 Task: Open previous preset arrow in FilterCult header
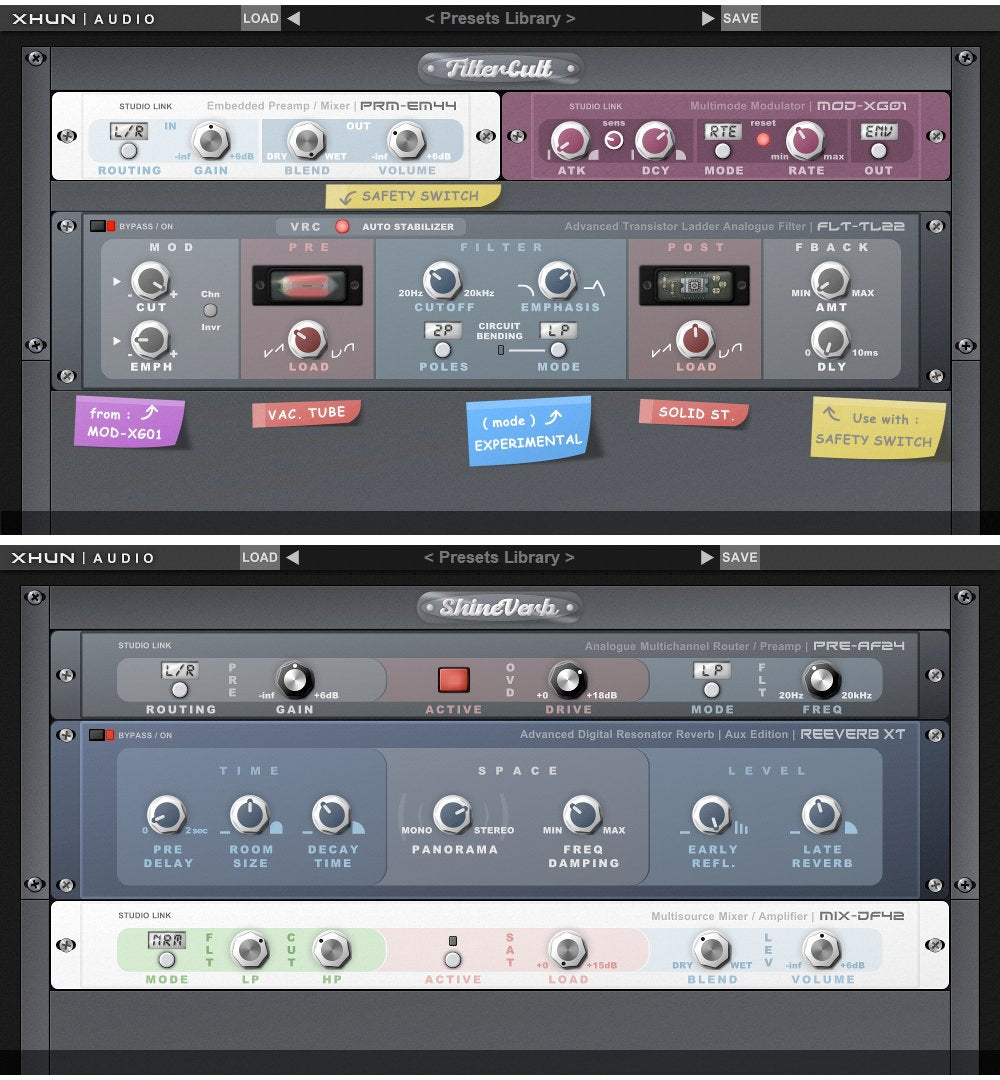tap(293, 18)
